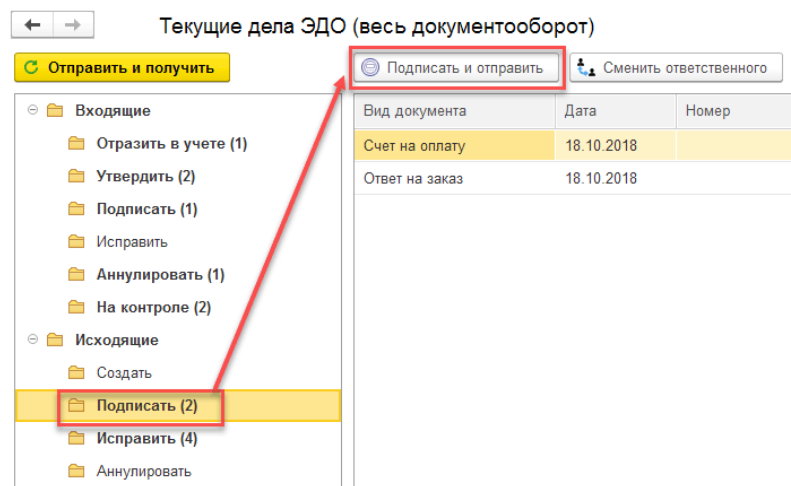
Task: Click folder icon of the bottom Аннулировать item
Action: point(77,471)
